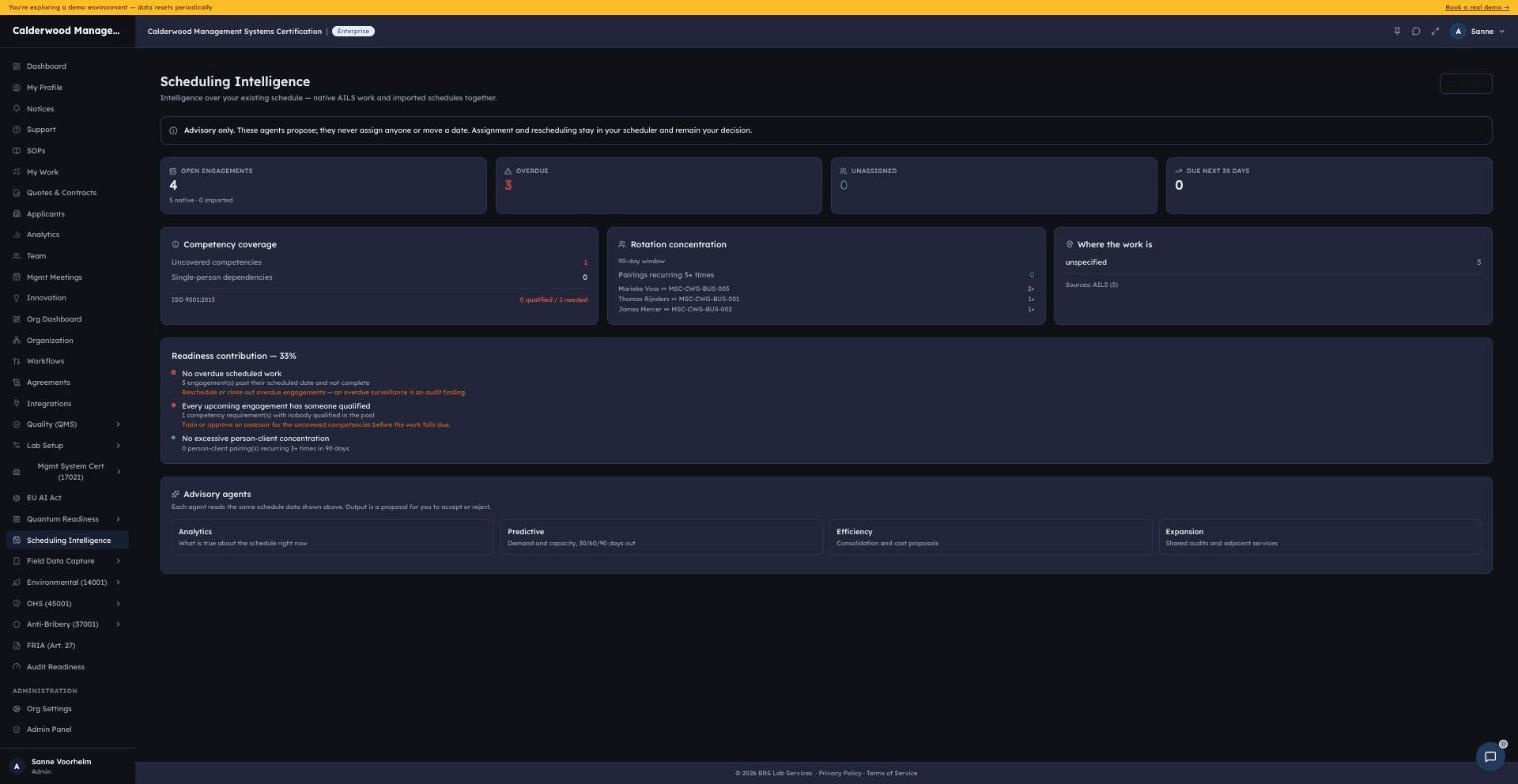
Task: Expand the OHS (45001) section
Action: 67,603
